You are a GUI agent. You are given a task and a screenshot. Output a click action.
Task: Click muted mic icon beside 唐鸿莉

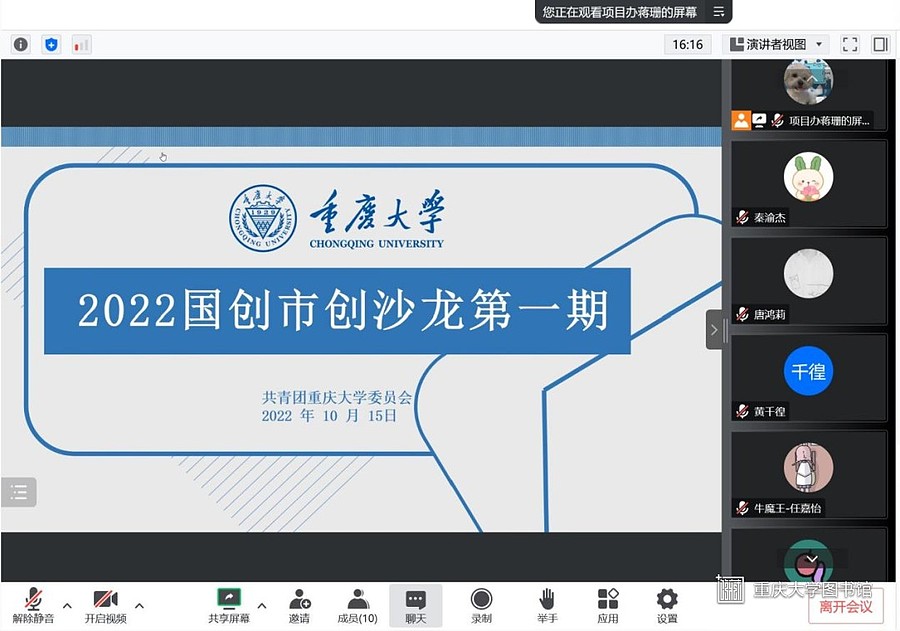click(x=742, y=314)
